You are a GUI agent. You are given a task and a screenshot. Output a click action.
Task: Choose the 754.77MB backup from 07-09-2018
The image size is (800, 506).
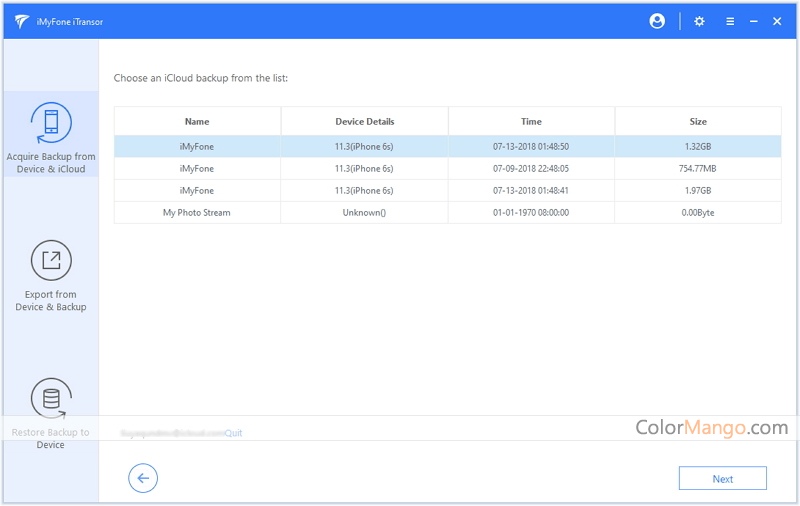click(447, 168)
